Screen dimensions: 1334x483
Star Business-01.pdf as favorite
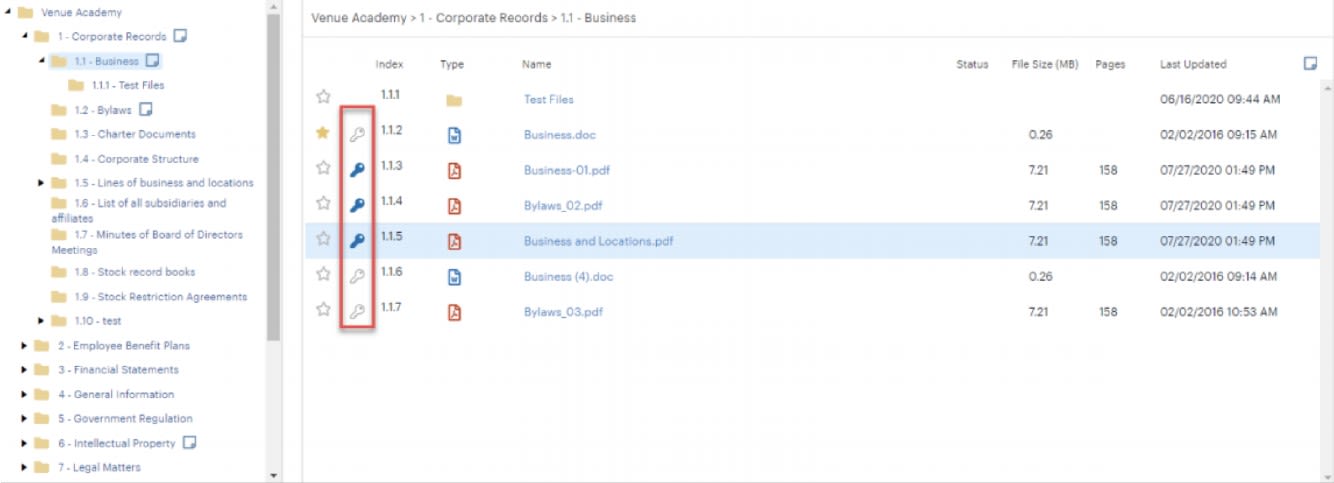click(x=323, y=168)
